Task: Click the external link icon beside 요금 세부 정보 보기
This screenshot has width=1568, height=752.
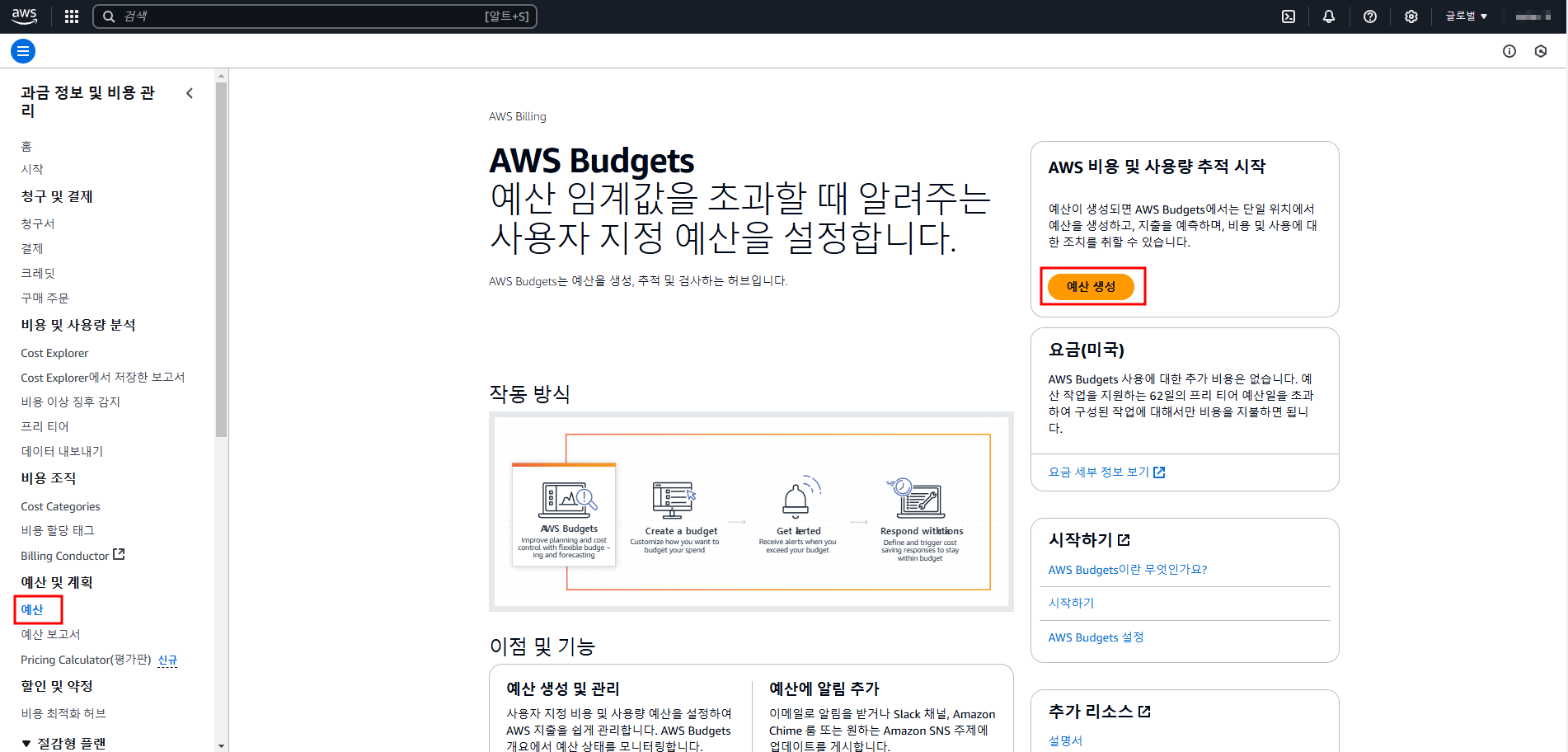Action: (1159, 472)
